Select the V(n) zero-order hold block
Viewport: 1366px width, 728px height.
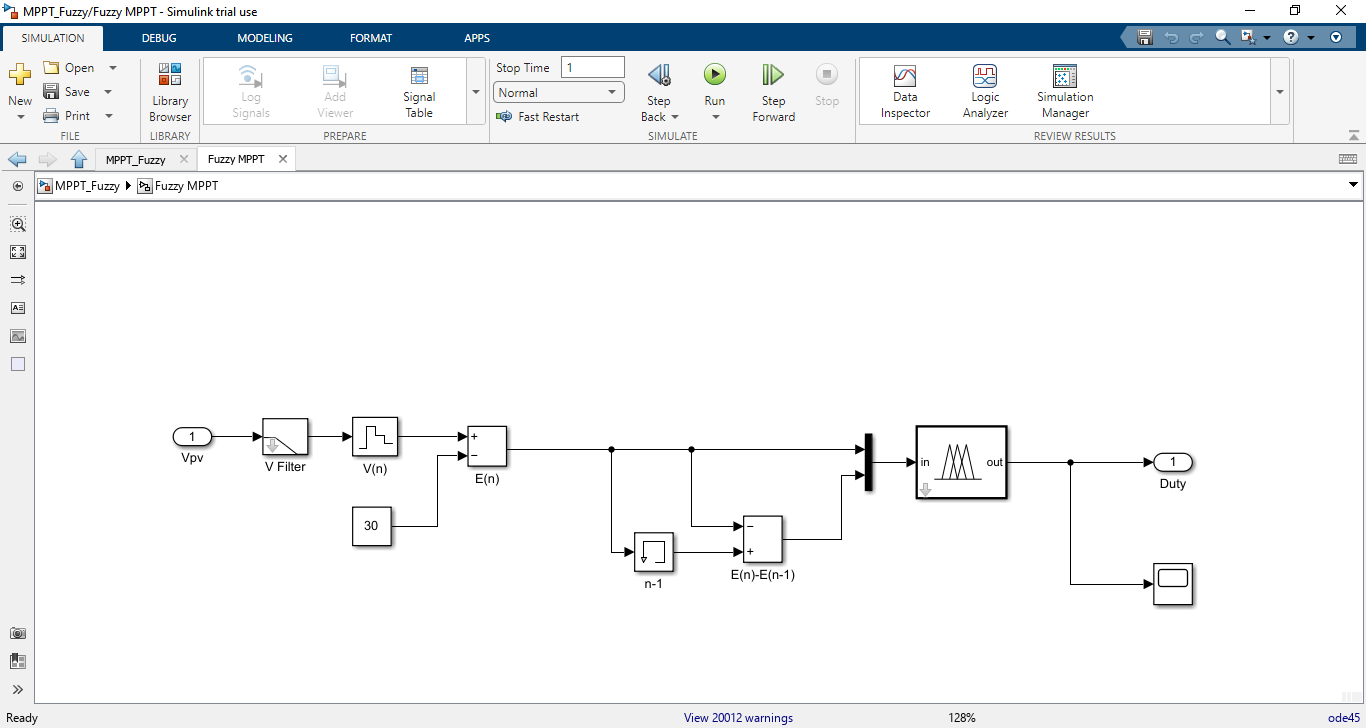point(375,436)
